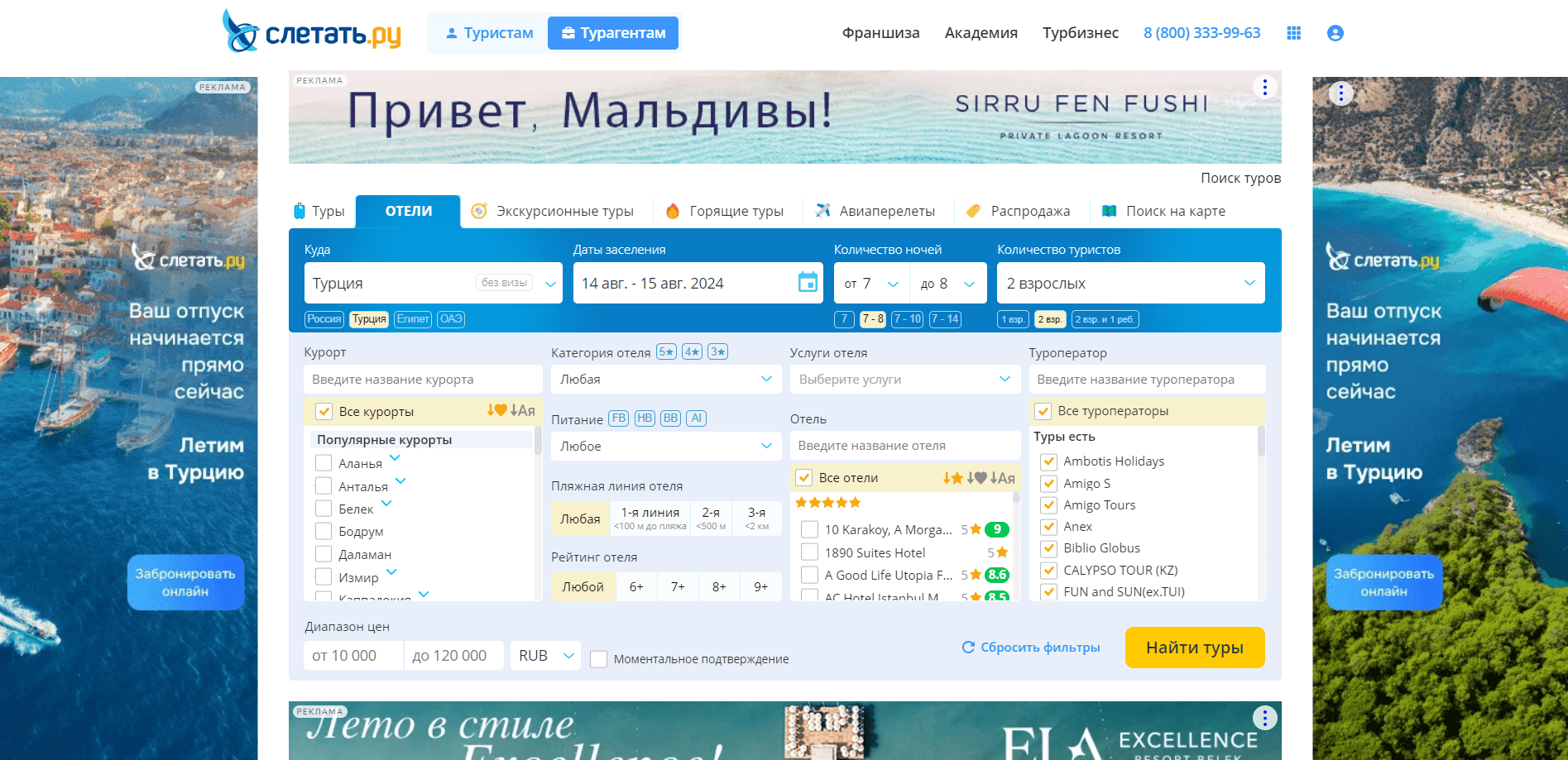The height and width of the screenshot is (760, 1568).
Task: Select beach line '1-я линия' option
Action: (x=650, y=519)
